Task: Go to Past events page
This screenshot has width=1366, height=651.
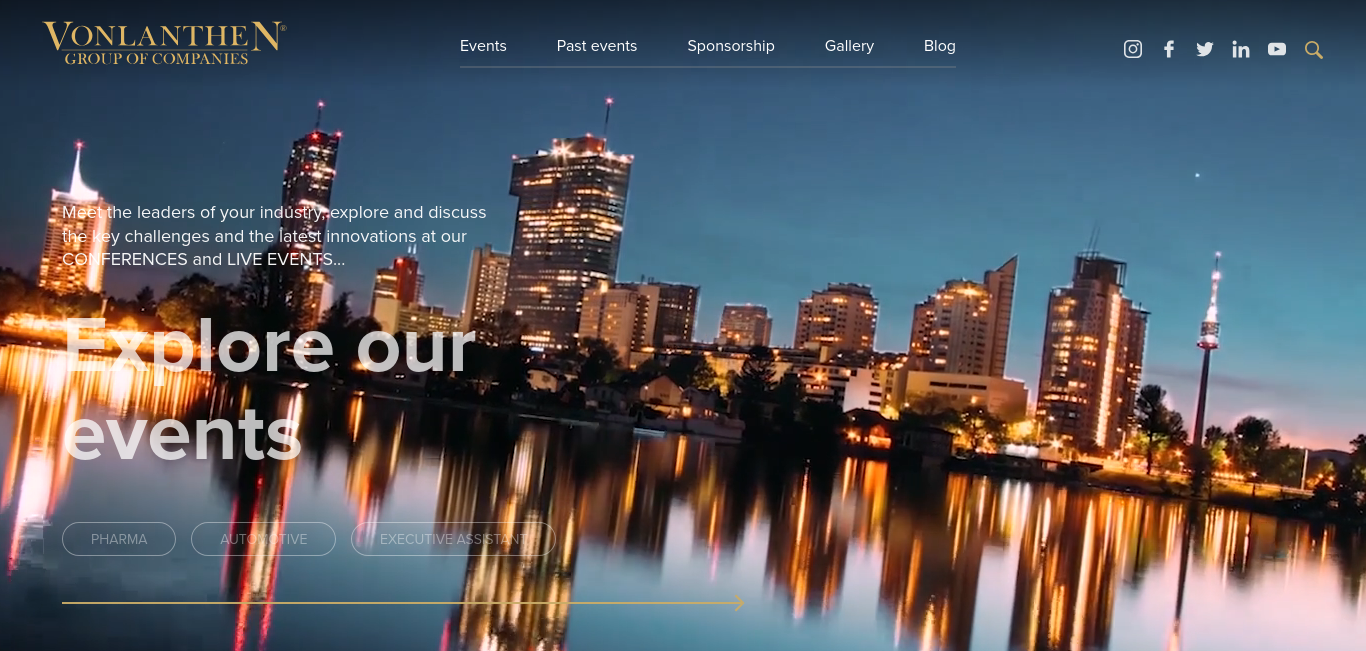Action: [x=597, y=46]
